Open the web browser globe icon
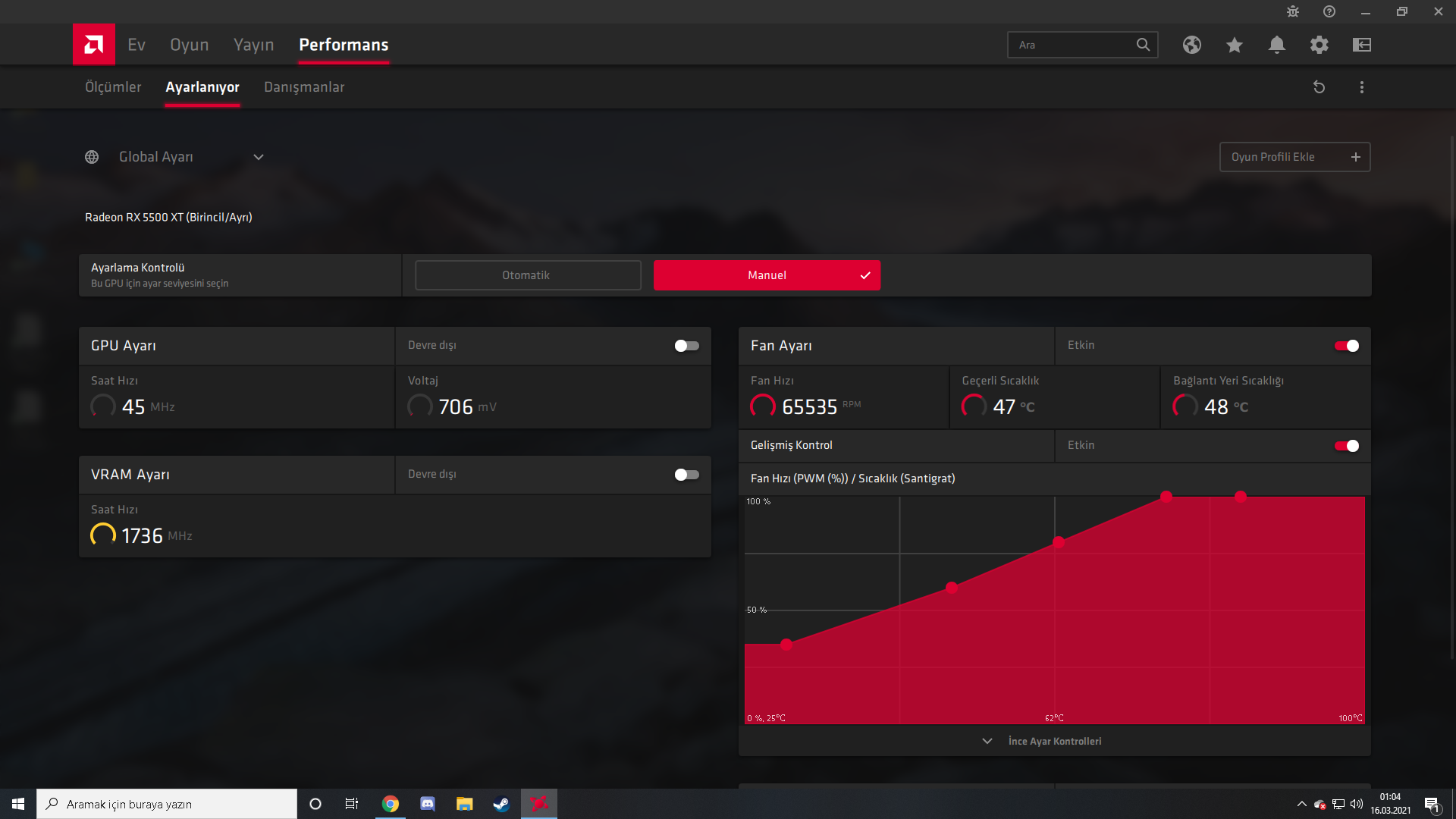Screen dimensions: 1456x819 [1192, 45]
